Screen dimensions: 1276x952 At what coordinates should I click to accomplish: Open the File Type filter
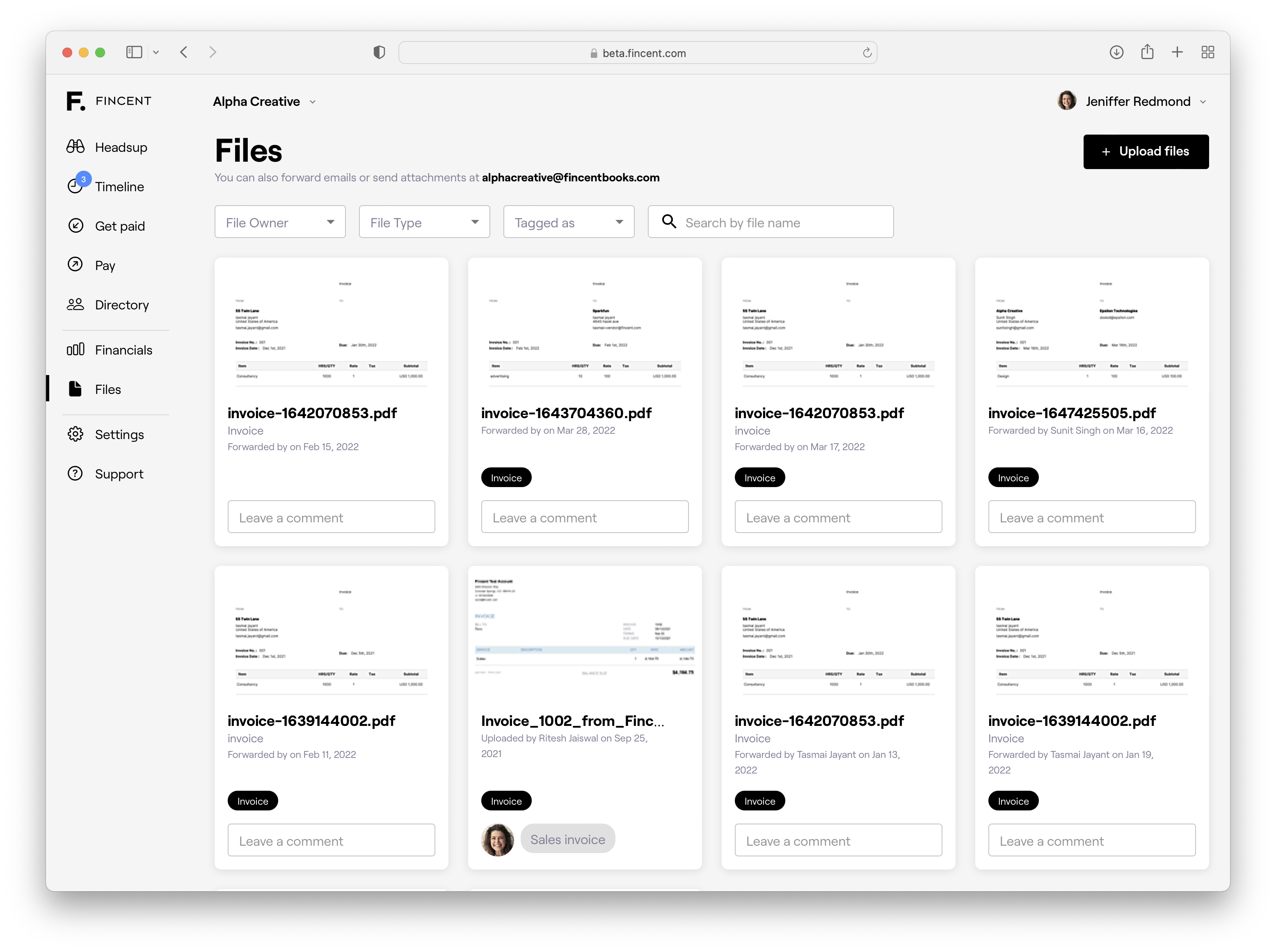point(424,222)
